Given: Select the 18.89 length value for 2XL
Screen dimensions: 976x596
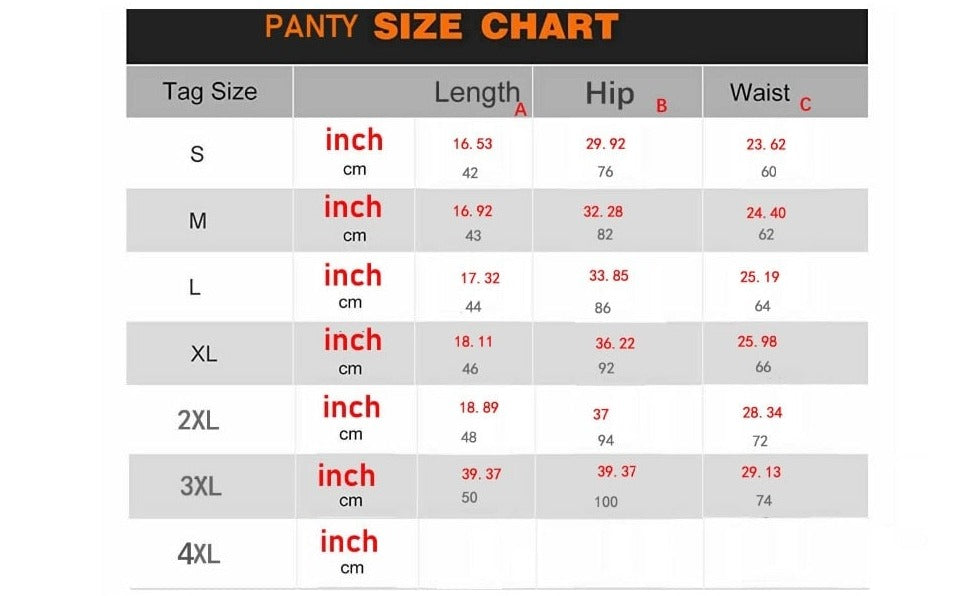Looking at the screenshot, I should click(478, 408).
